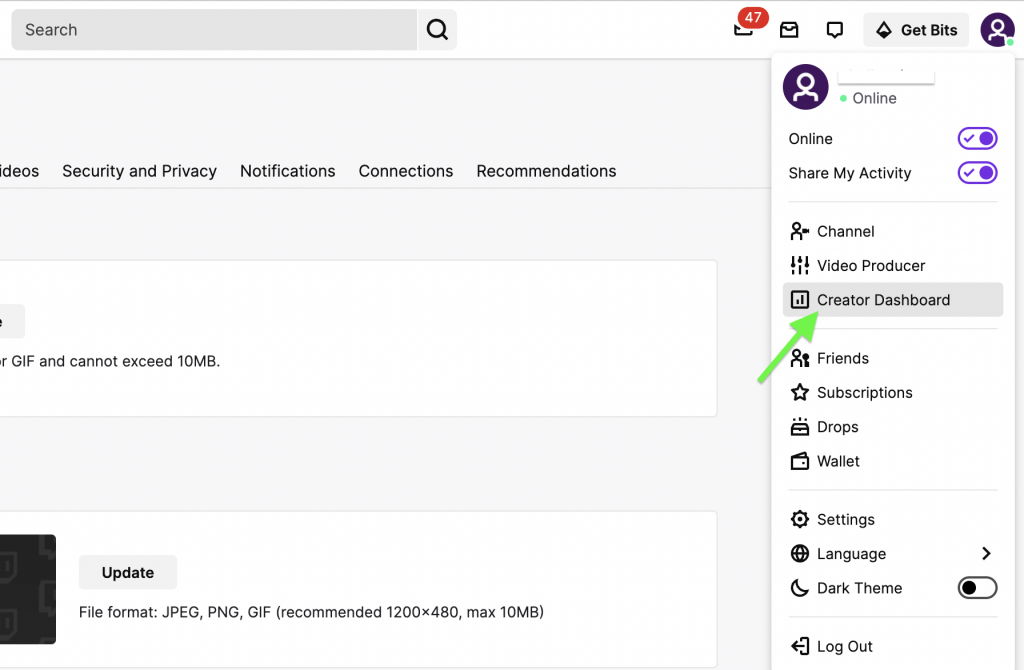The height and width of the screenshot is (670, 1024).
Task: Select Log Out menu item
Action: 893,646
